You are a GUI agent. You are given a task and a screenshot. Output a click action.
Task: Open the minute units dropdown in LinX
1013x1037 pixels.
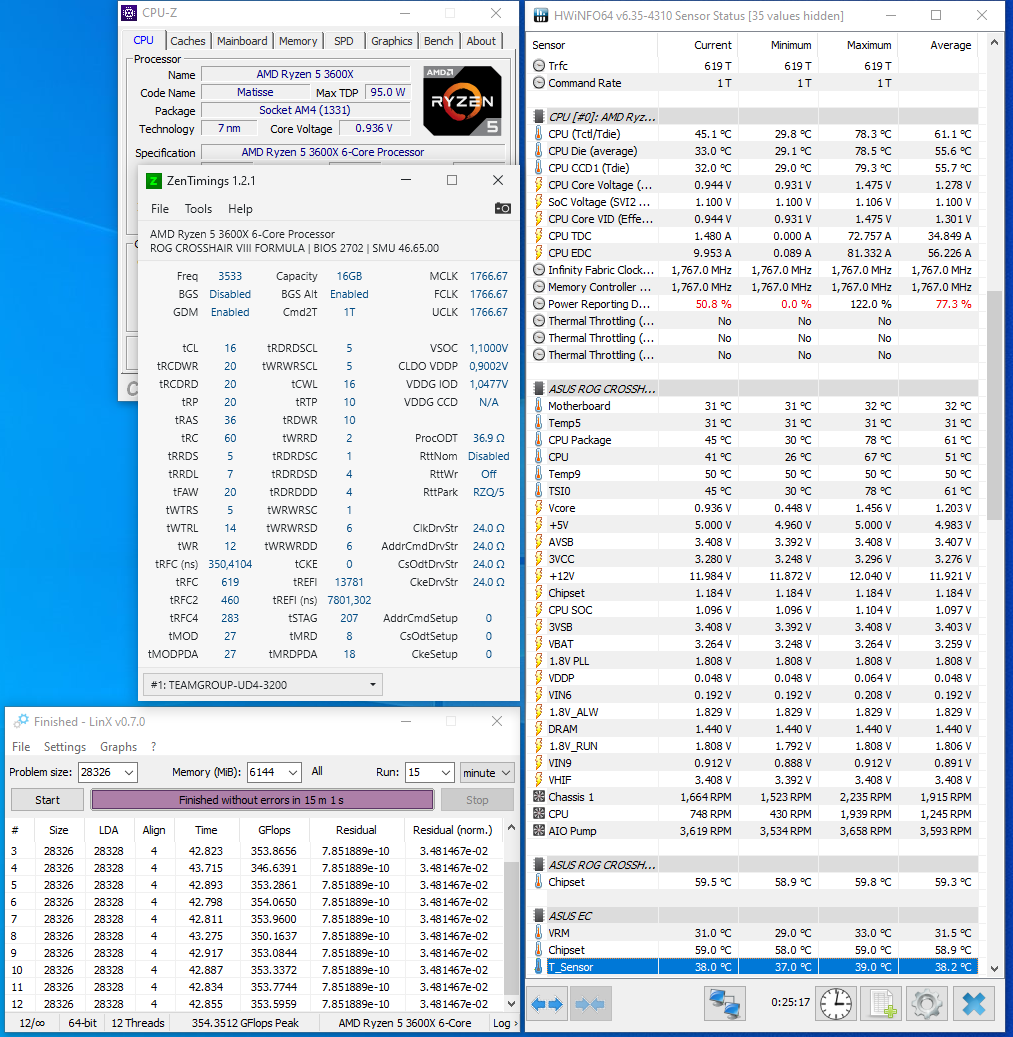click(x=487, y=772)
